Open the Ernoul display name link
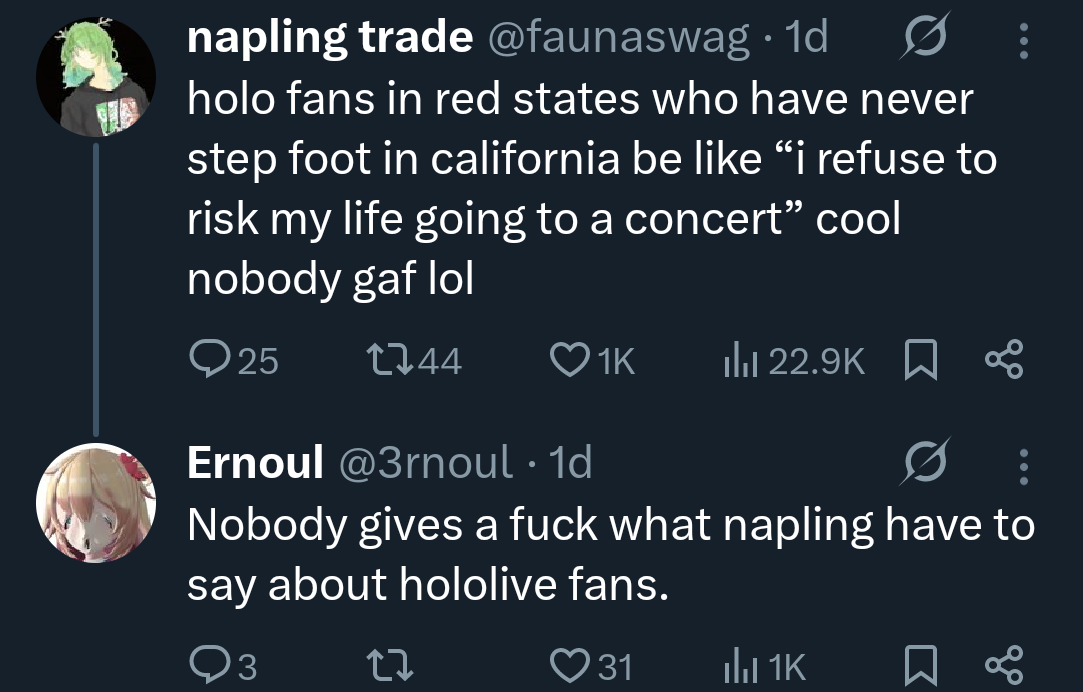This screenshot has width=1083, height=692. (255, 463)
